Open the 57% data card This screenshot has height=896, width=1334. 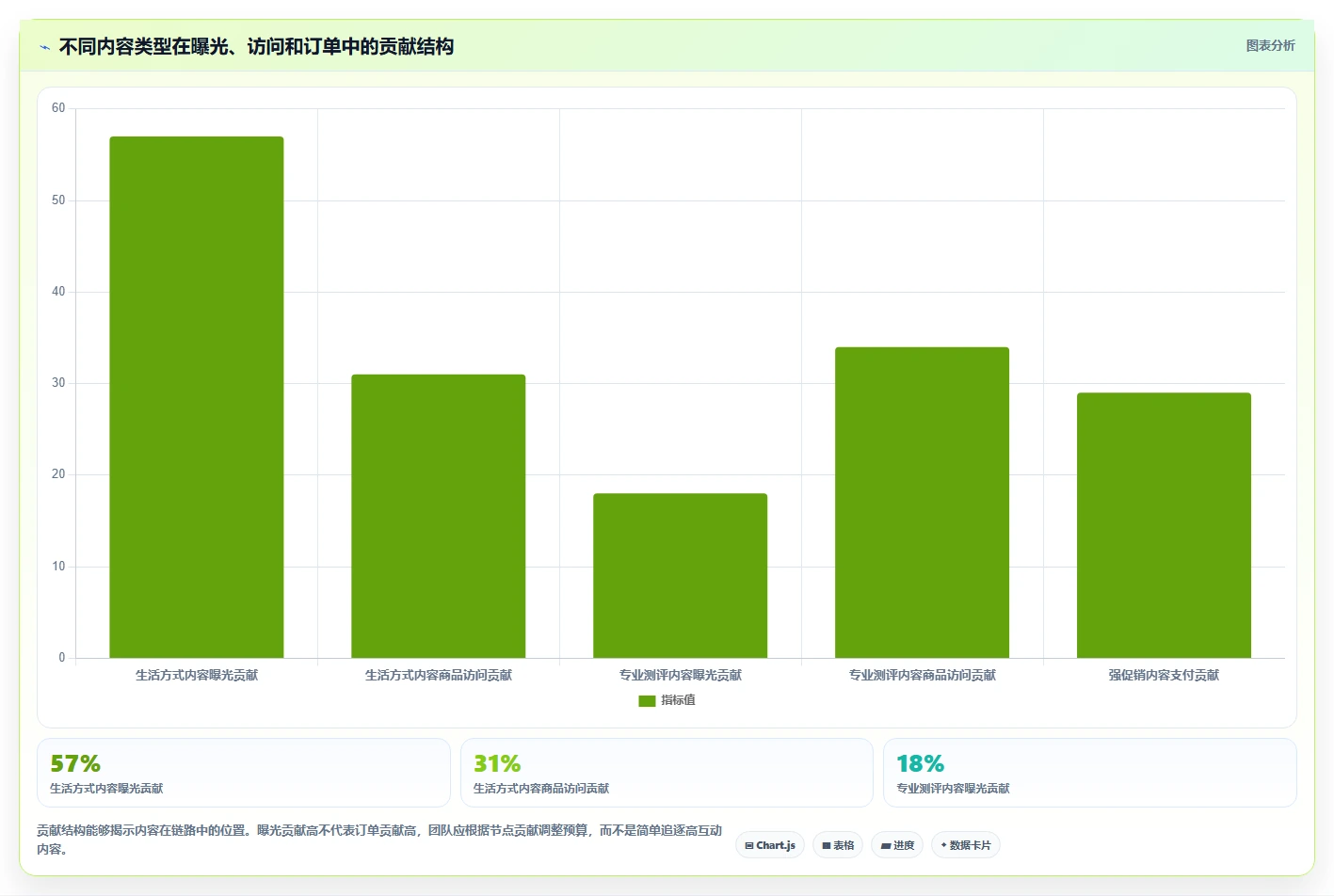[x=244, y=773]
